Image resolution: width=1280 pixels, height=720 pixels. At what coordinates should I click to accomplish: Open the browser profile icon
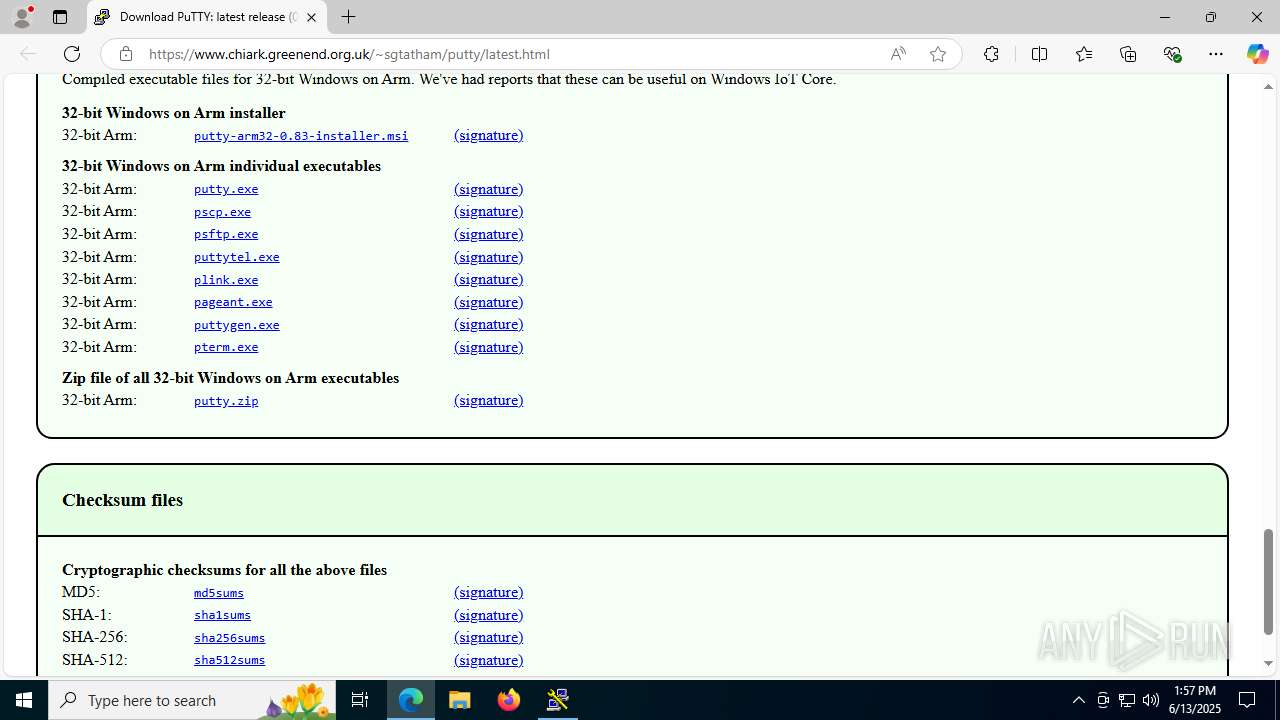tap(22, 17)
